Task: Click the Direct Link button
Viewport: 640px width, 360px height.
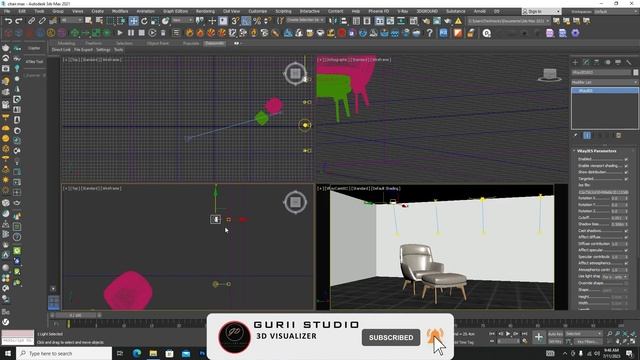Action: click(61, 50)
